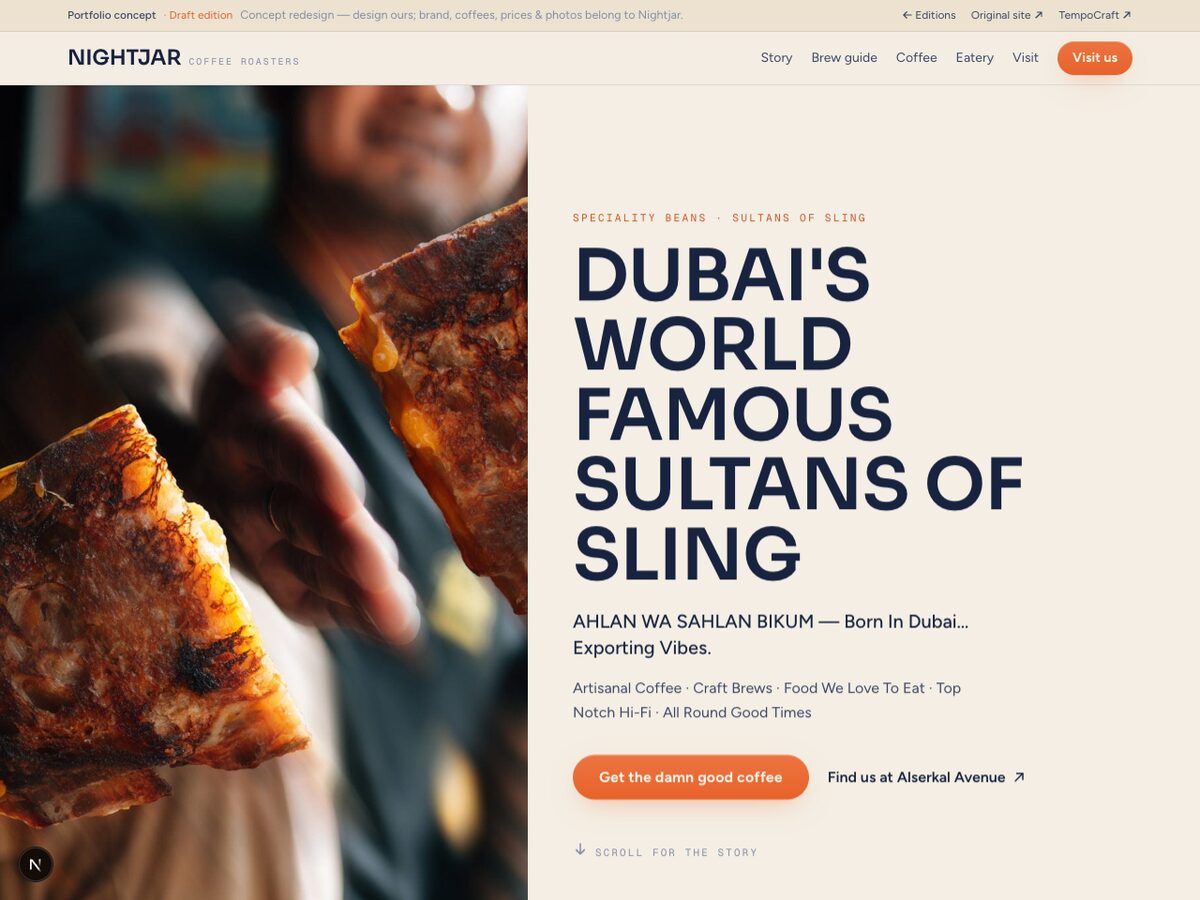Open the Story nav item
This screenshot has width=1200, height=900.
776,58
